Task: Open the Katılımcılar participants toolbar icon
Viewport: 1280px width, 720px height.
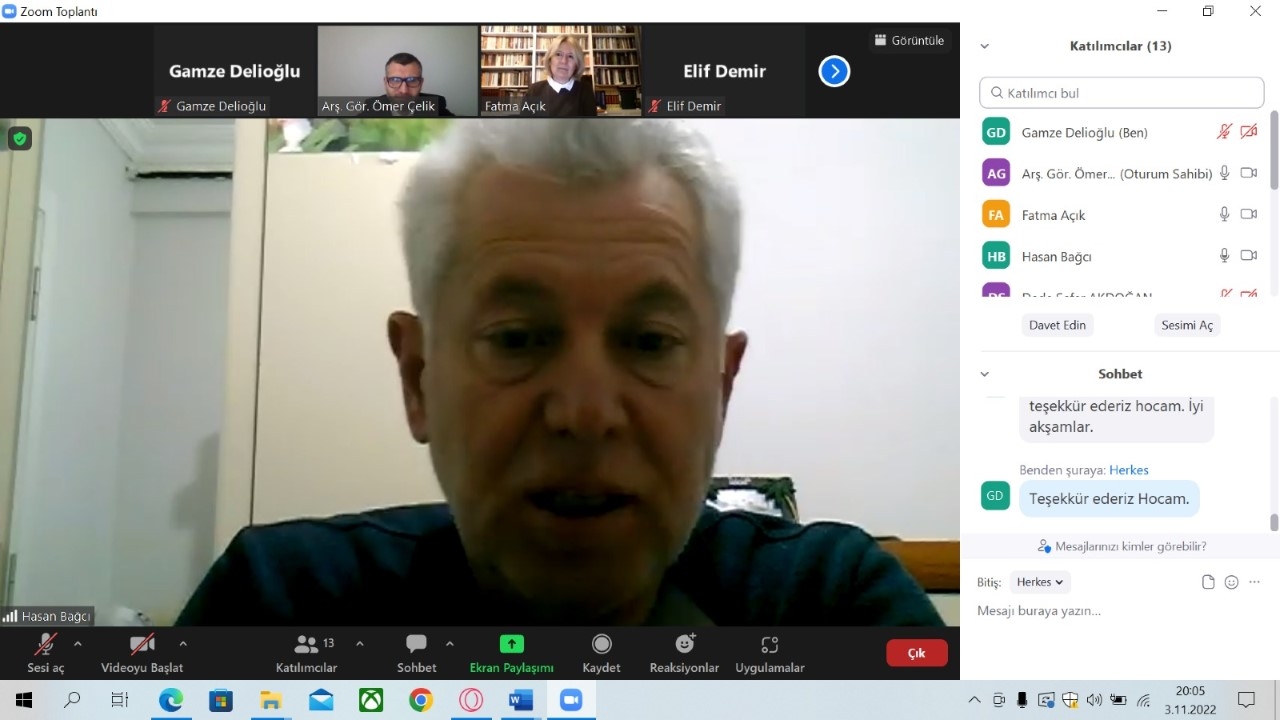Action: [306, 644]
